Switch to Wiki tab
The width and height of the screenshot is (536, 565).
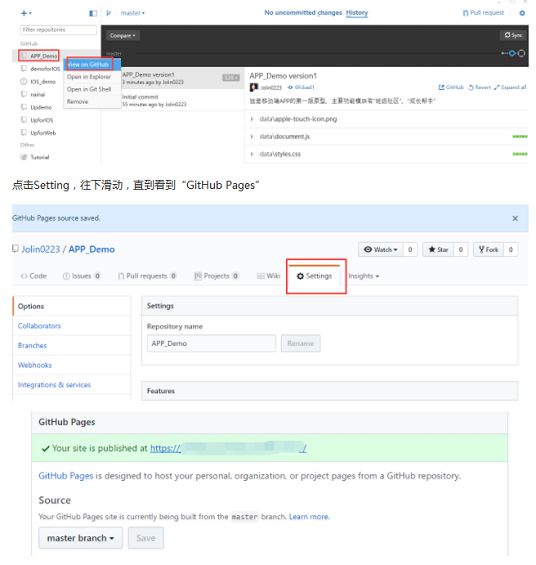coord(269,276)
